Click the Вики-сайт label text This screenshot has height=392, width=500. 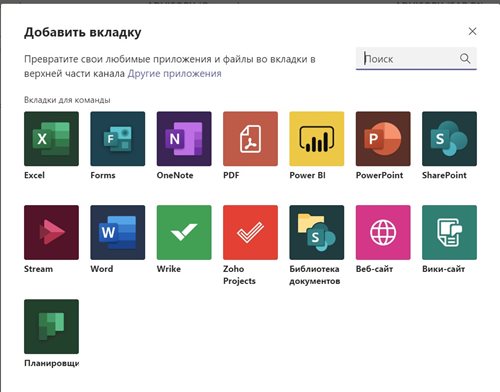[x=443, y=269]
